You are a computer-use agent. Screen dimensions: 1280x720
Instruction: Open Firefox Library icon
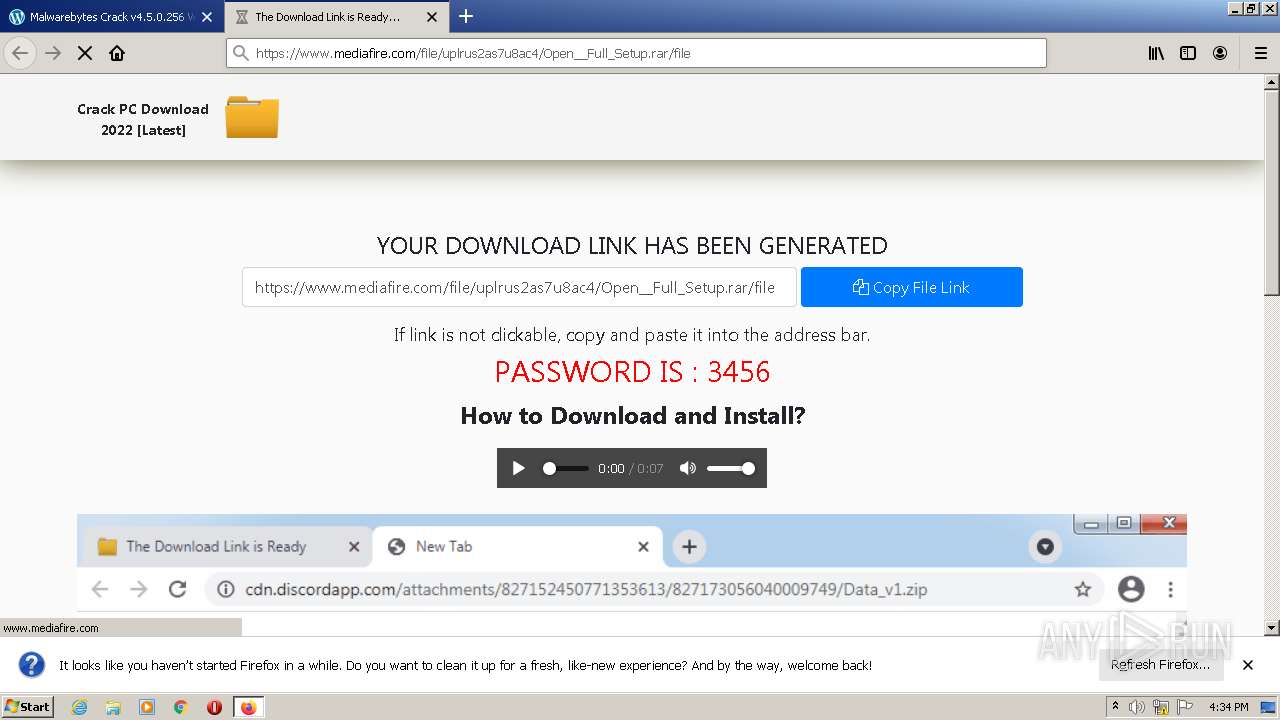pos(1156,53)
